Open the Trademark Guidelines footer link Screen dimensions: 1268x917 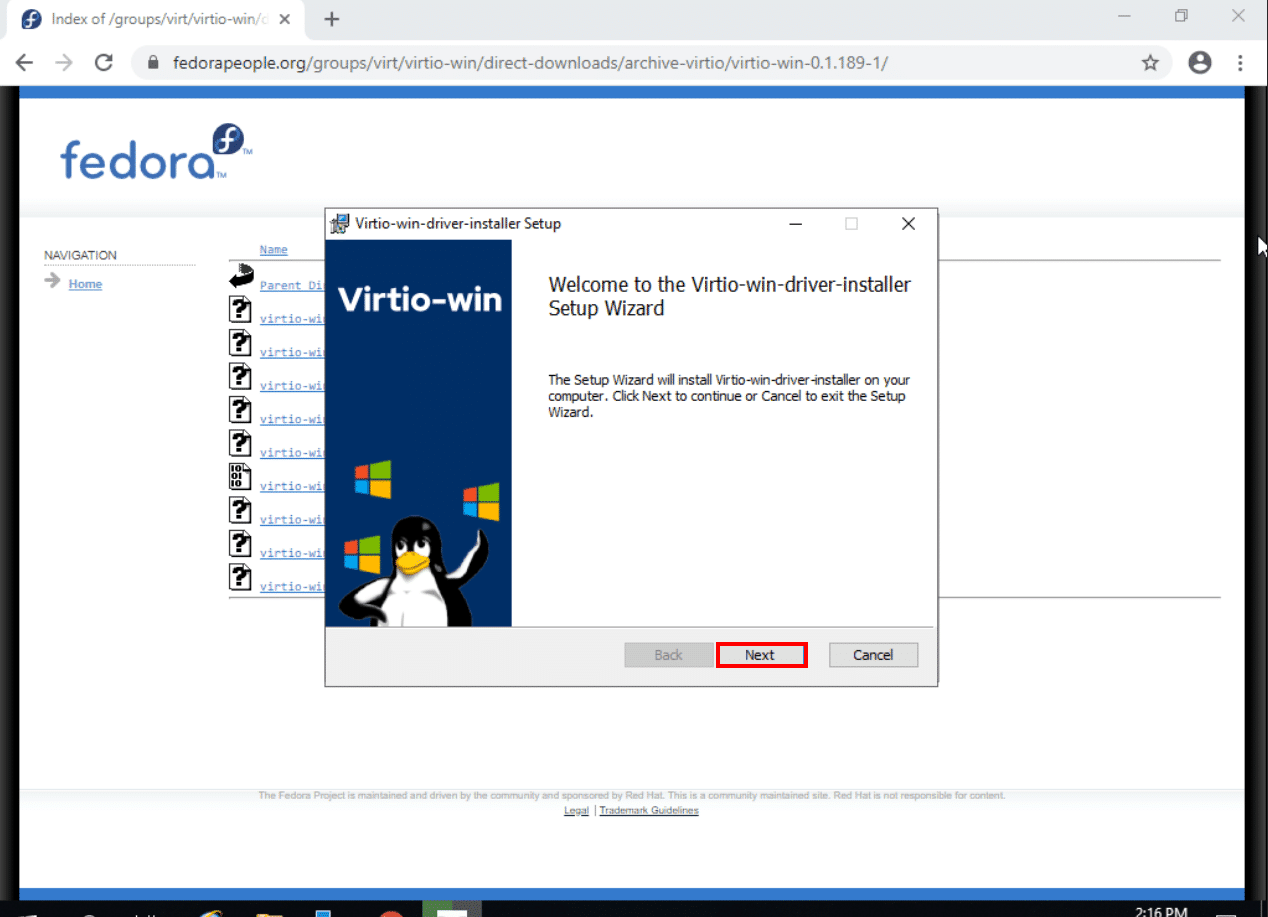click(x=649, y=810)
